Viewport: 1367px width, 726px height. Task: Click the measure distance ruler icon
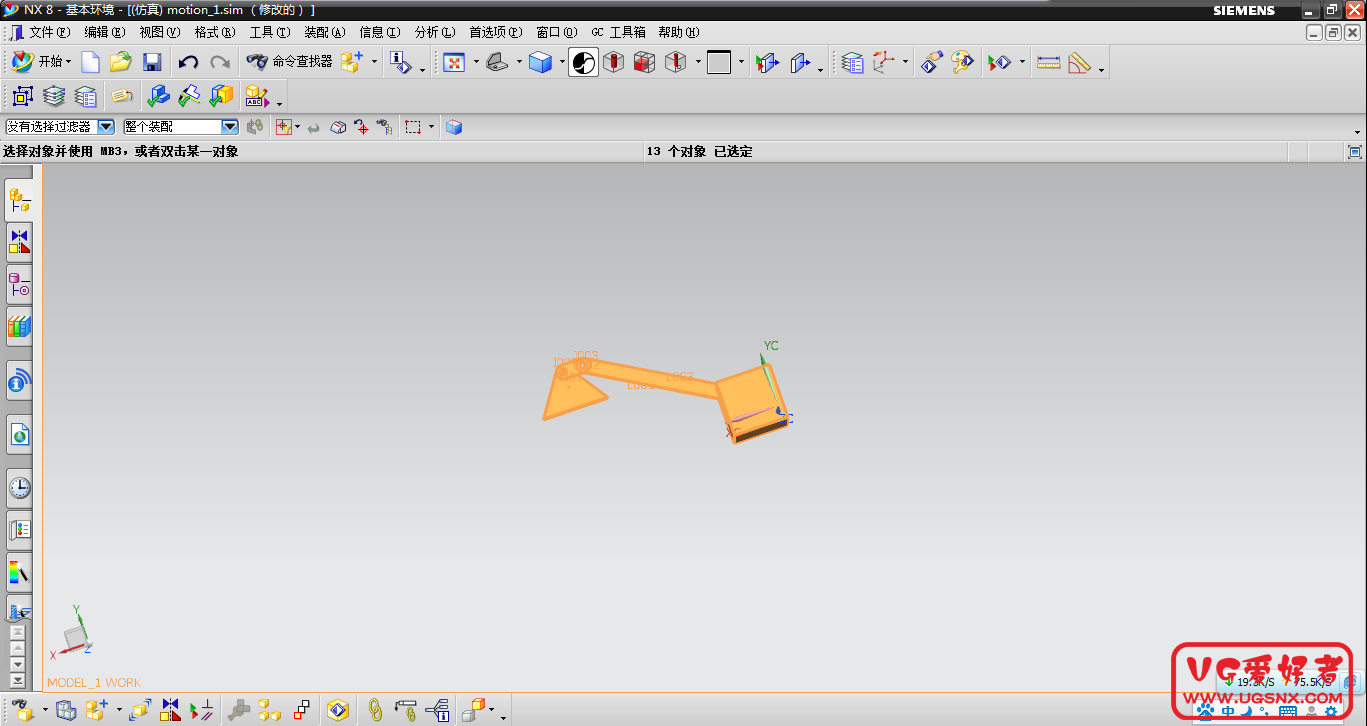point(1048,63)
